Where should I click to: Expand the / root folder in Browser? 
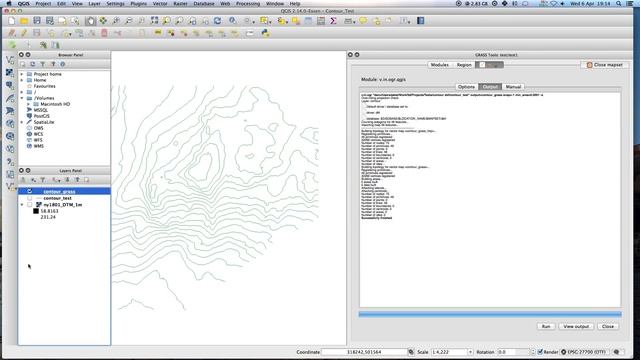(22, 92)
